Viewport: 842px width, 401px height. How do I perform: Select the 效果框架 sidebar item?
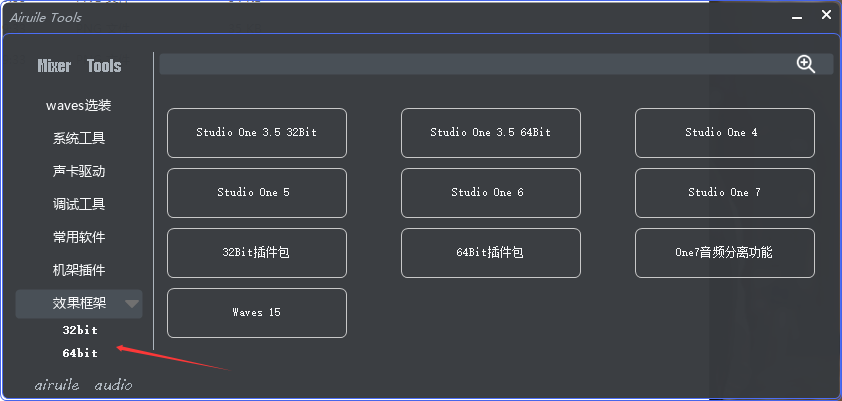[79, 304]
